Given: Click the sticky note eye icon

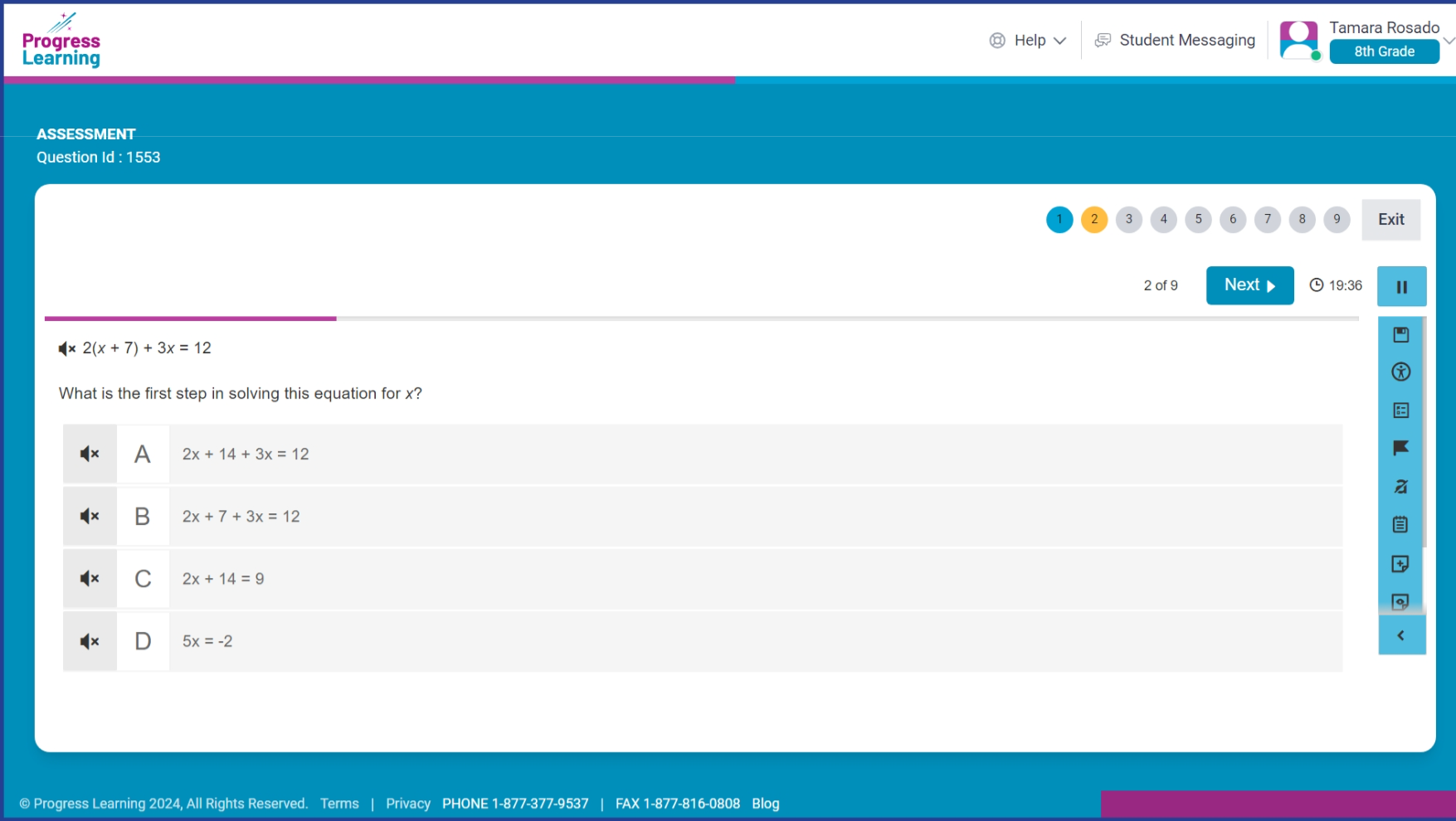Looking at the screenshot, I should tap(1400, 601).
